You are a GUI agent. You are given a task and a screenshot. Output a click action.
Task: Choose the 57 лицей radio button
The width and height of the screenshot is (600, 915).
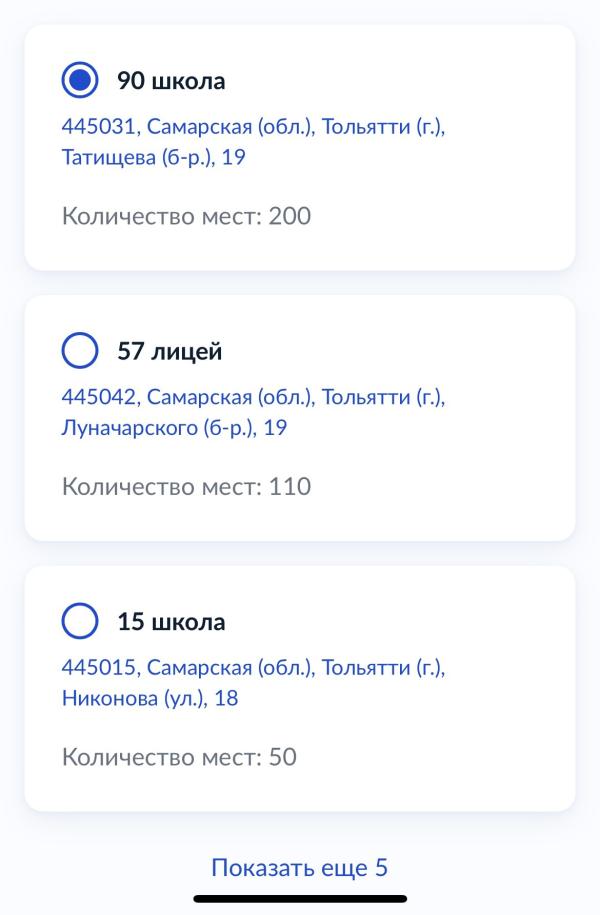click(80, 351)
